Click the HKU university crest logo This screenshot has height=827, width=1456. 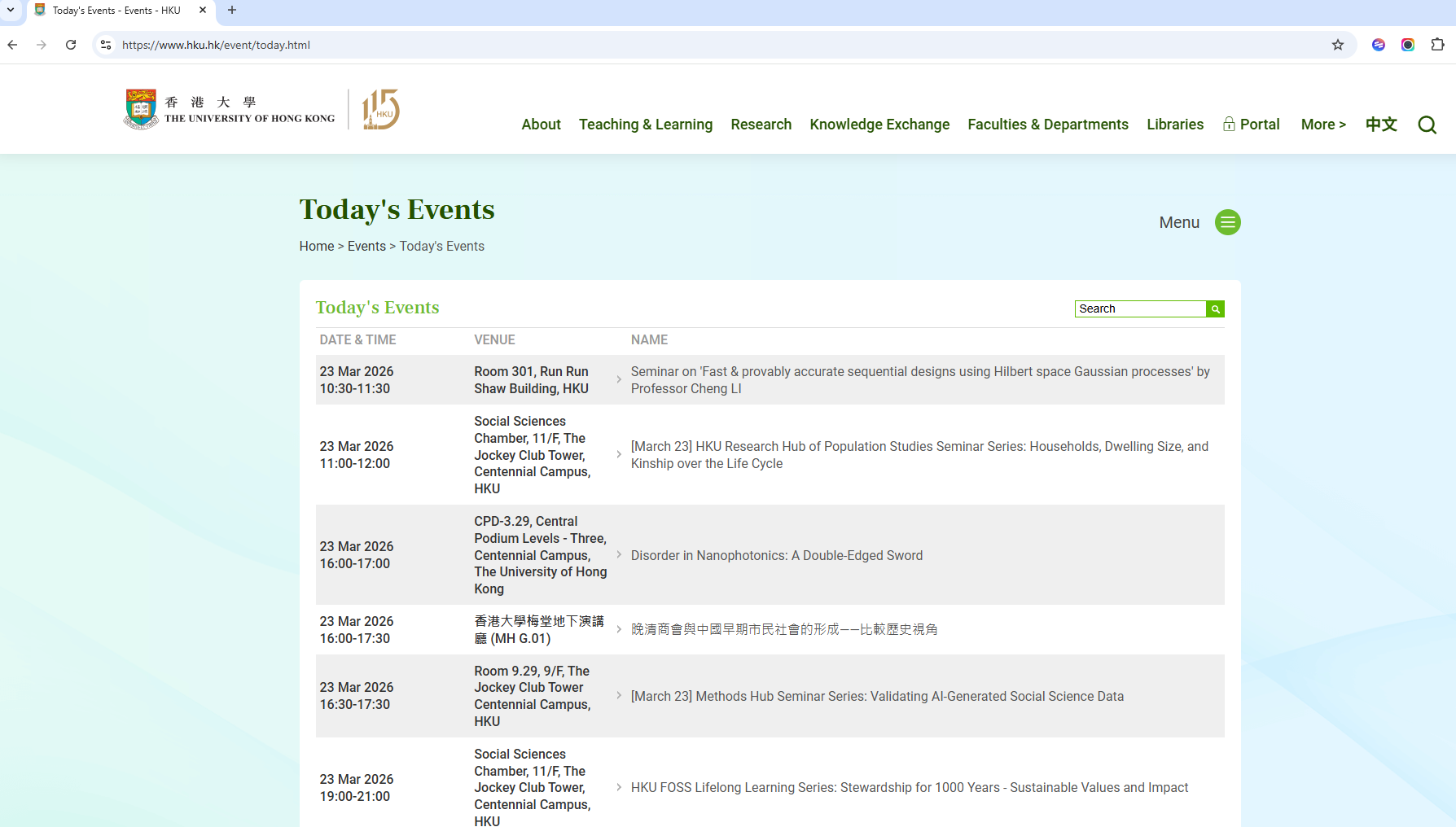point(140,107)
